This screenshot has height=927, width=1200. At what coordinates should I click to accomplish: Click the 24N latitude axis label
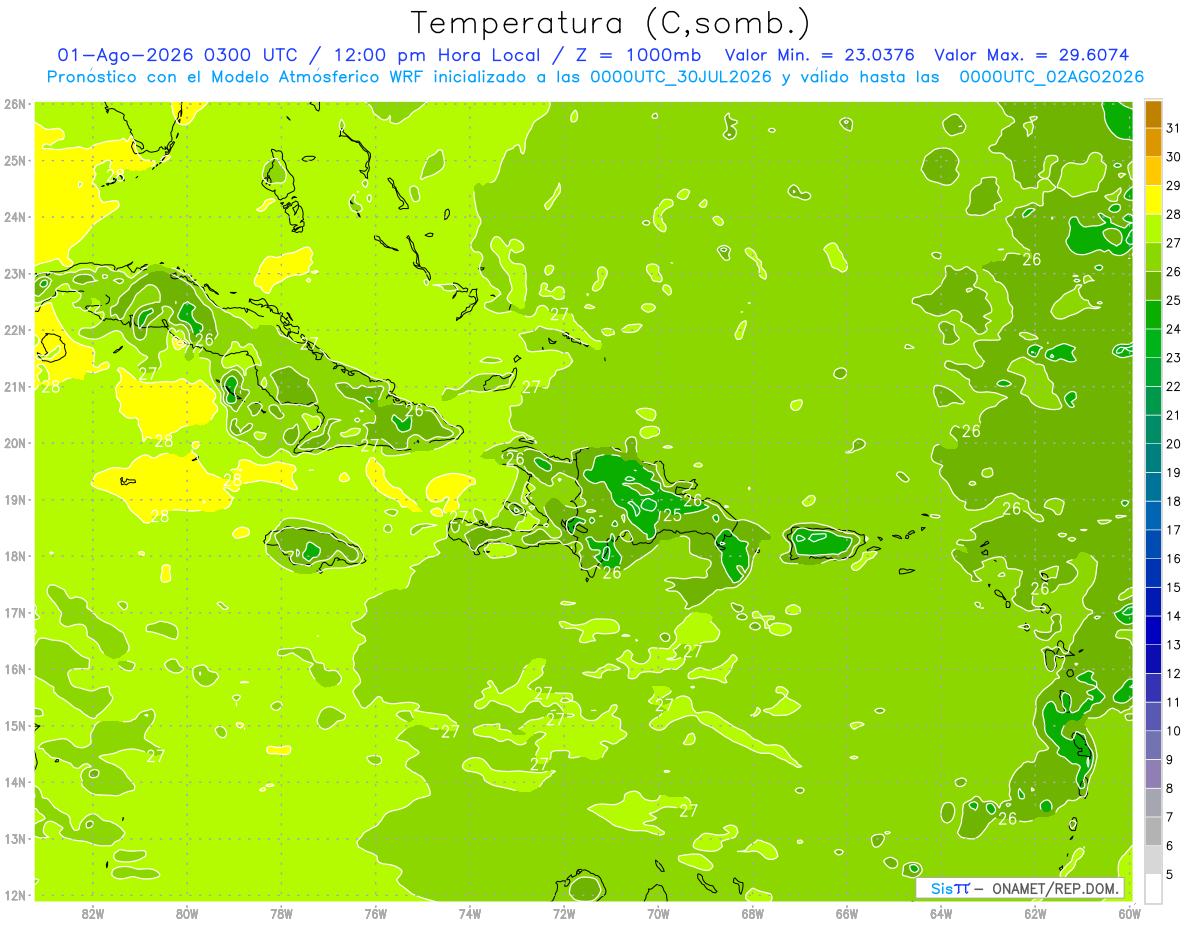[x=15, y=217]
